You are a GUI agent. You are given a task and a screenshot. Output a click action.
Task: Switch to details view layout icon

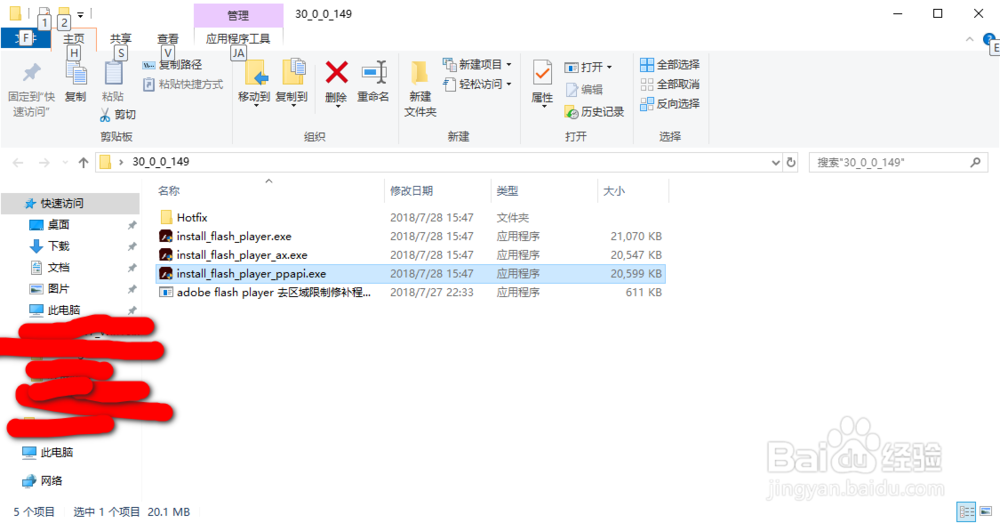tap(966, 512)
